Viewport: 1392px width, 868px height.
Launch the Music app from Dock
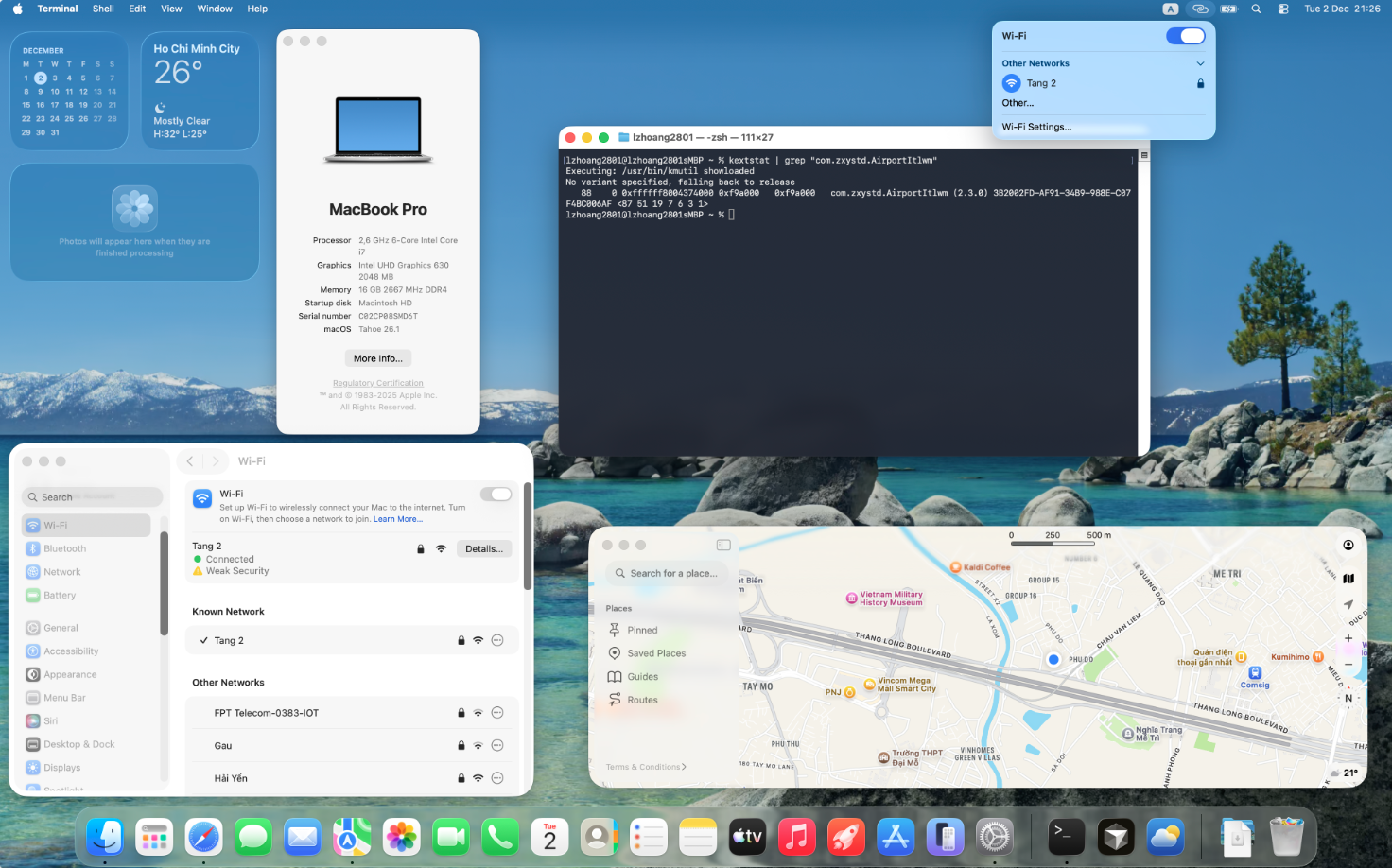pos(797,837)
